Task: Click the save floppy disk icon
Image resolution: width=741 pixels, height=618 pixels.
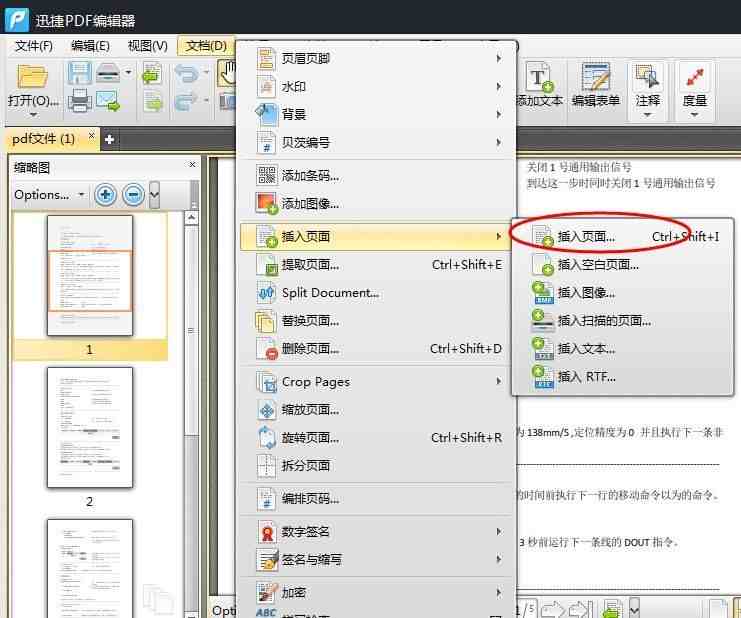Action: click(79, 73)
